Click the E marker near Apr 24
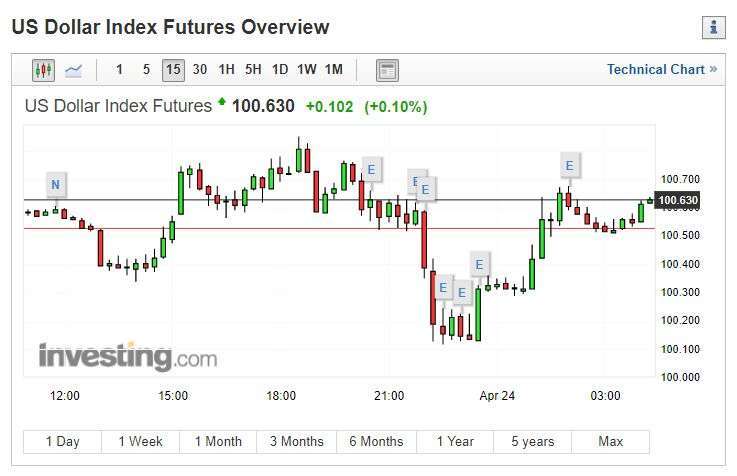The image size is (737, 476). point(479,265)
